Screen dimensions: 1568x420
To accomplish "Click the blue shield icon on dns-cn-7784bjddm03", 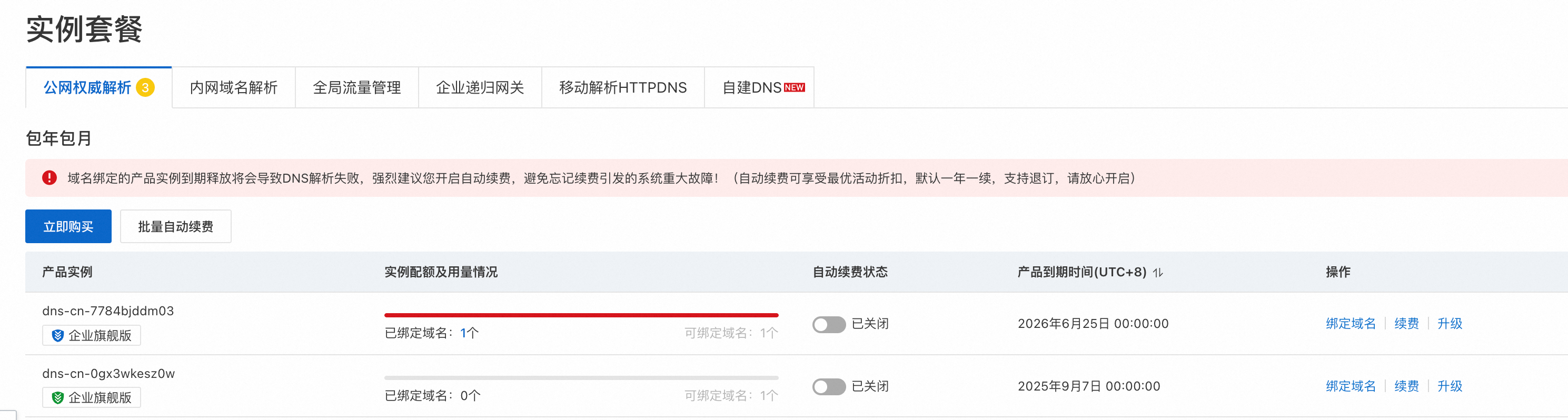I will (x=58, y=335).
